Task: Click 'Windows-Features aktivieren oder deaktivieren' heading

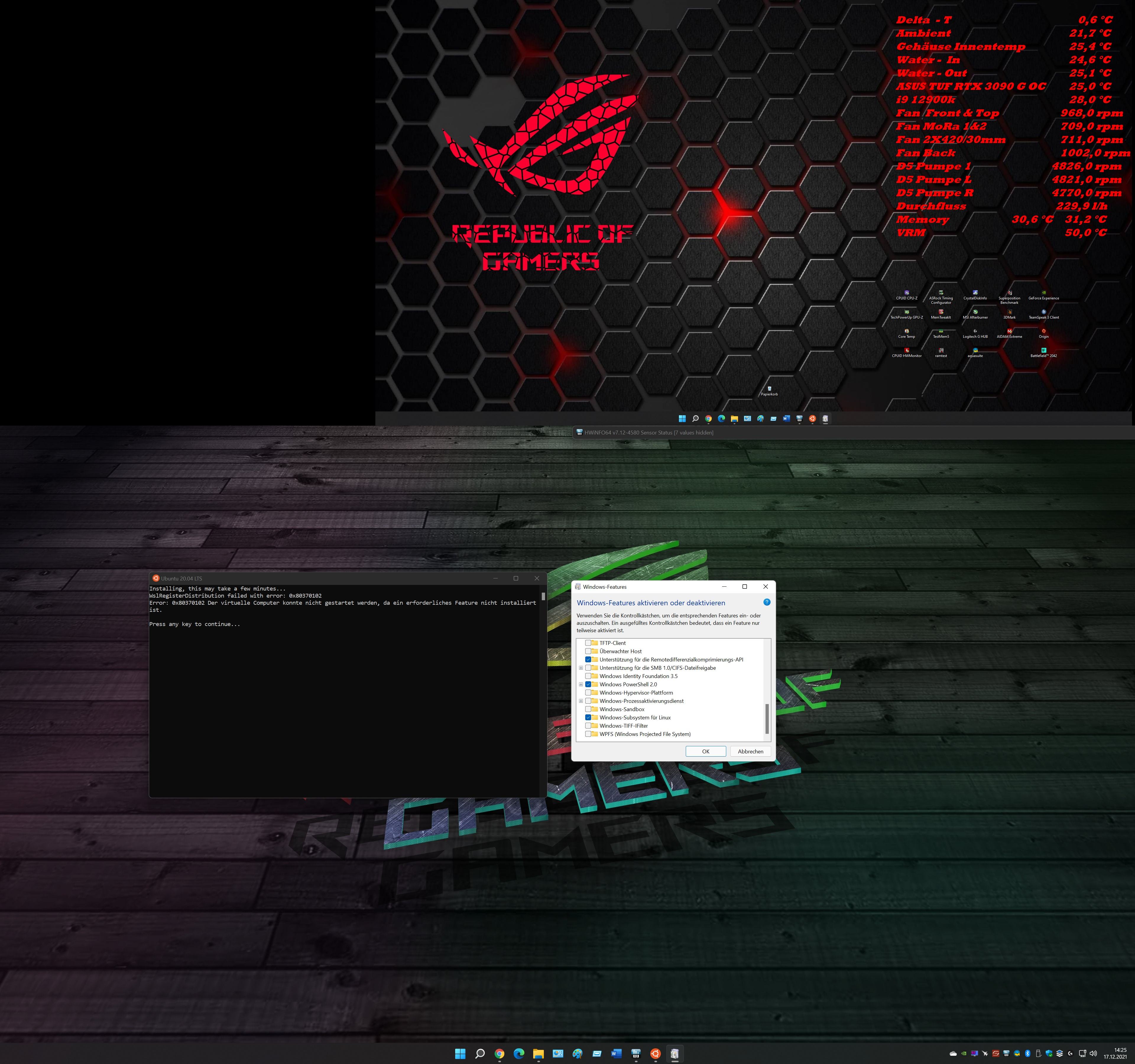Action: point(651,603)
